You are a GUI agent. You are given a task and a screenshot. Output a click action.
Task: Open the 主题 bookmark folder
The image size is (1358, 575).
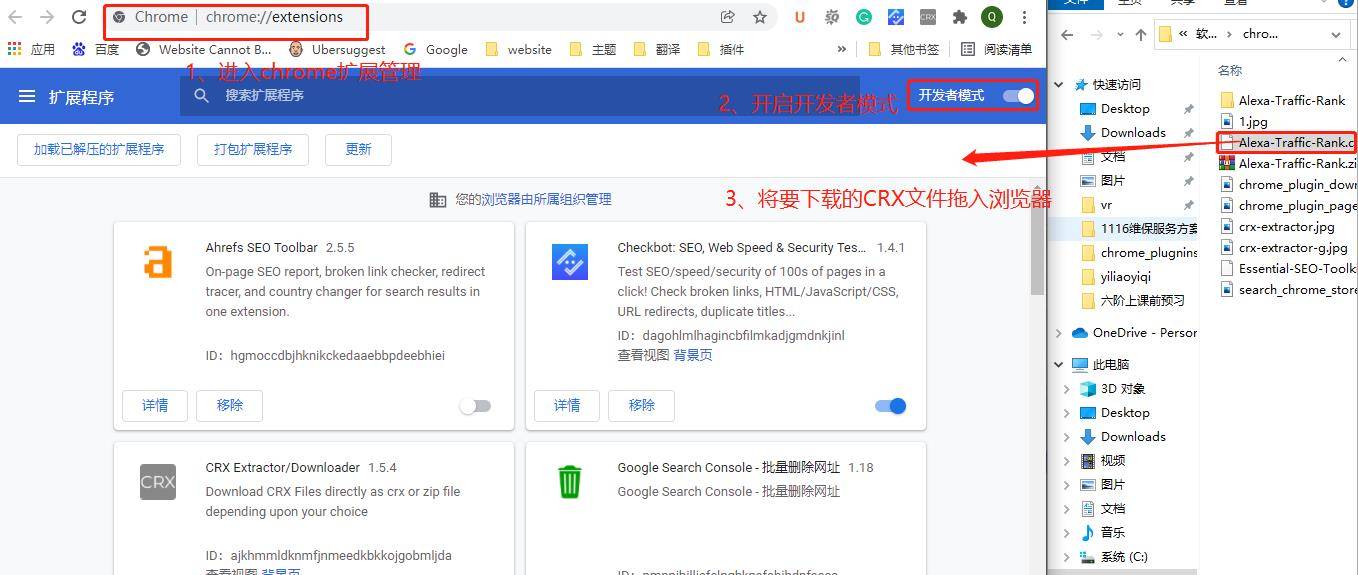click(593, 49)
